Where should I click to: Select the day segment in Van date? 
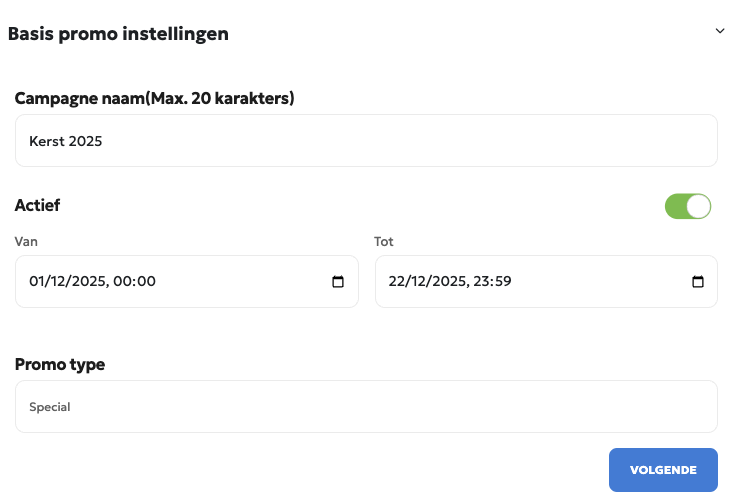point(38,282)
